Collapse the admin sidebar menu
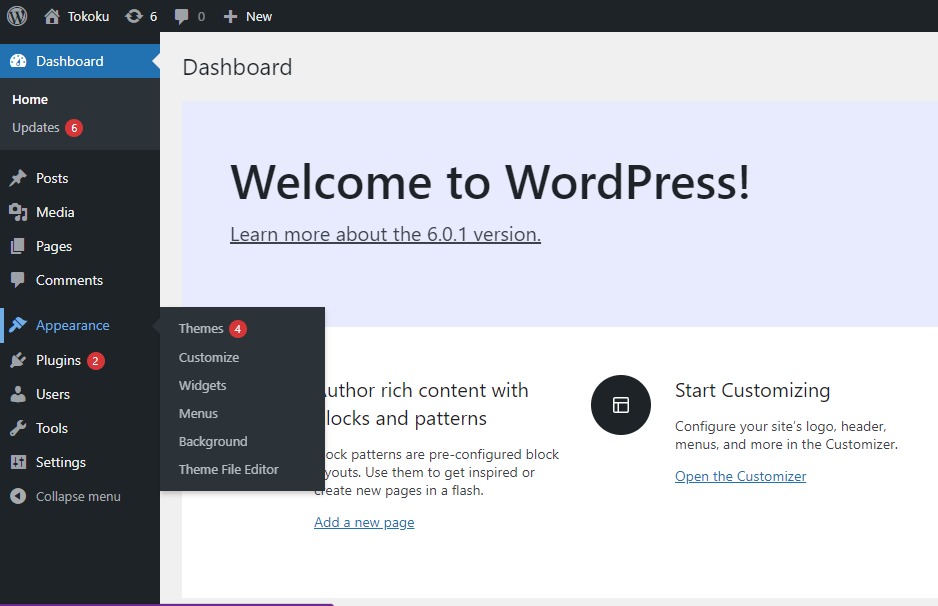Screen dimensions: 938x606 pos(80,497)
